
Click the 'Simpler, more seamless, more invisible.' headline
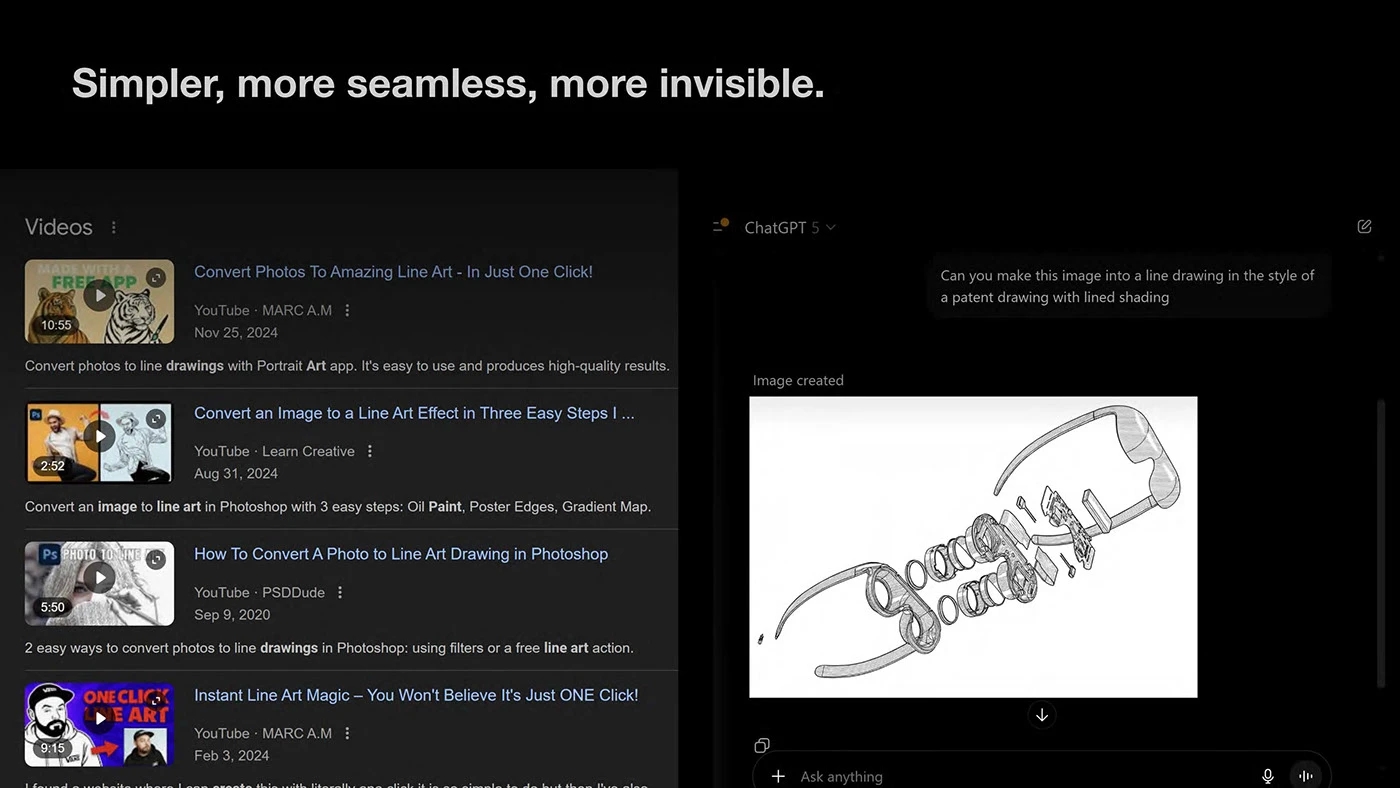(448, 84)
